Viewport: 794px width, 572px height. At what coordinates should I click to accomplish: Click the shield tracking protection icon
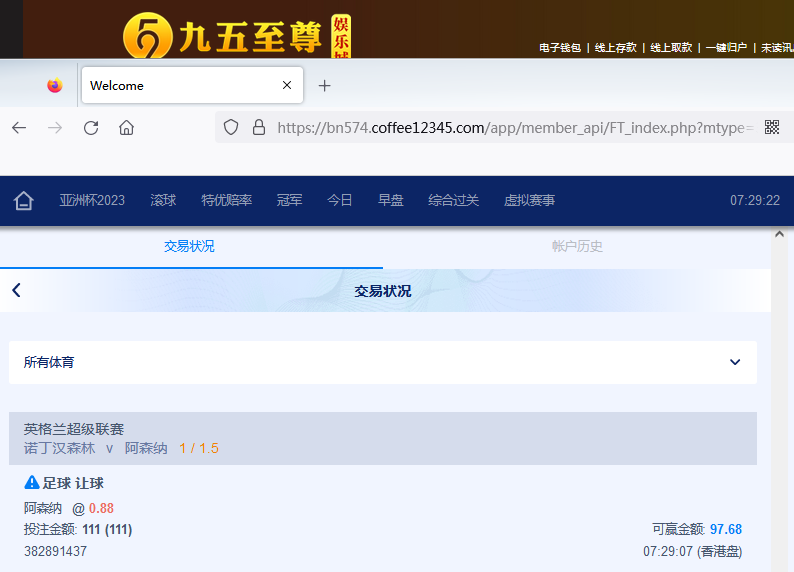231,128
